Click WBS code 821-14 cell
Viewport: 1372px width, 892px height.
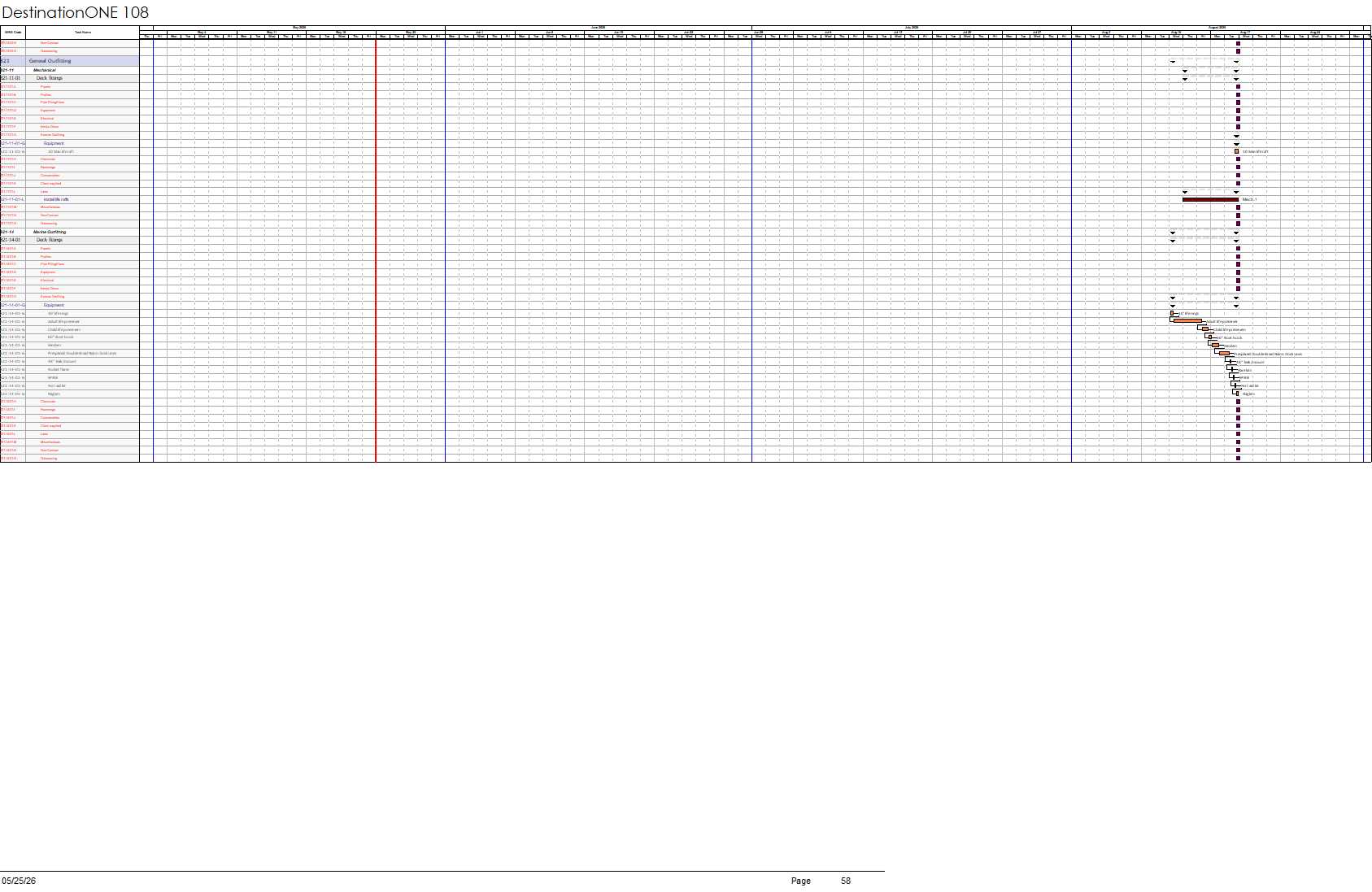point(13,232)
